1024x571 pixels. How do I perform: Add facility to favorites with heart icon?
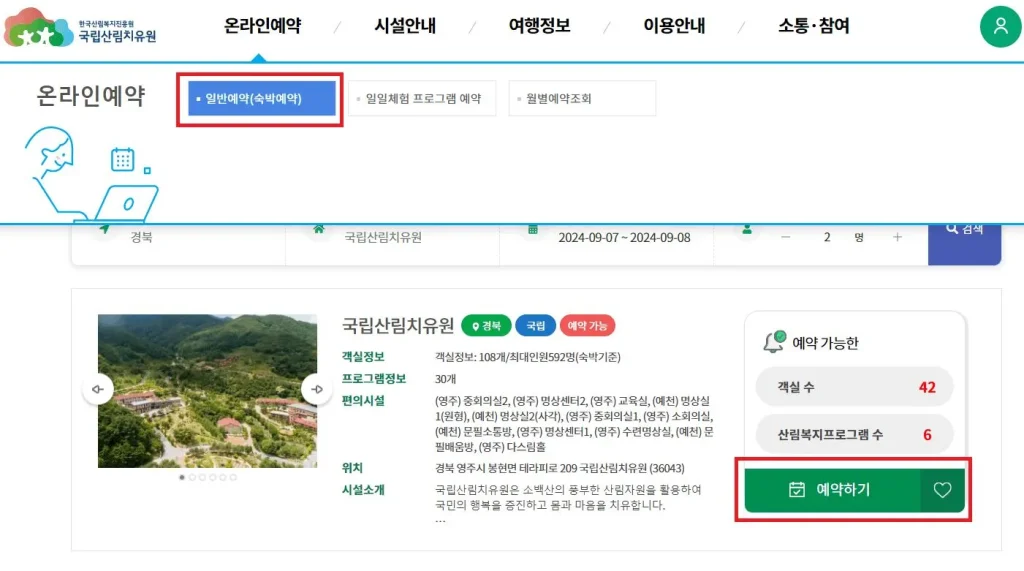click(941, 490)
